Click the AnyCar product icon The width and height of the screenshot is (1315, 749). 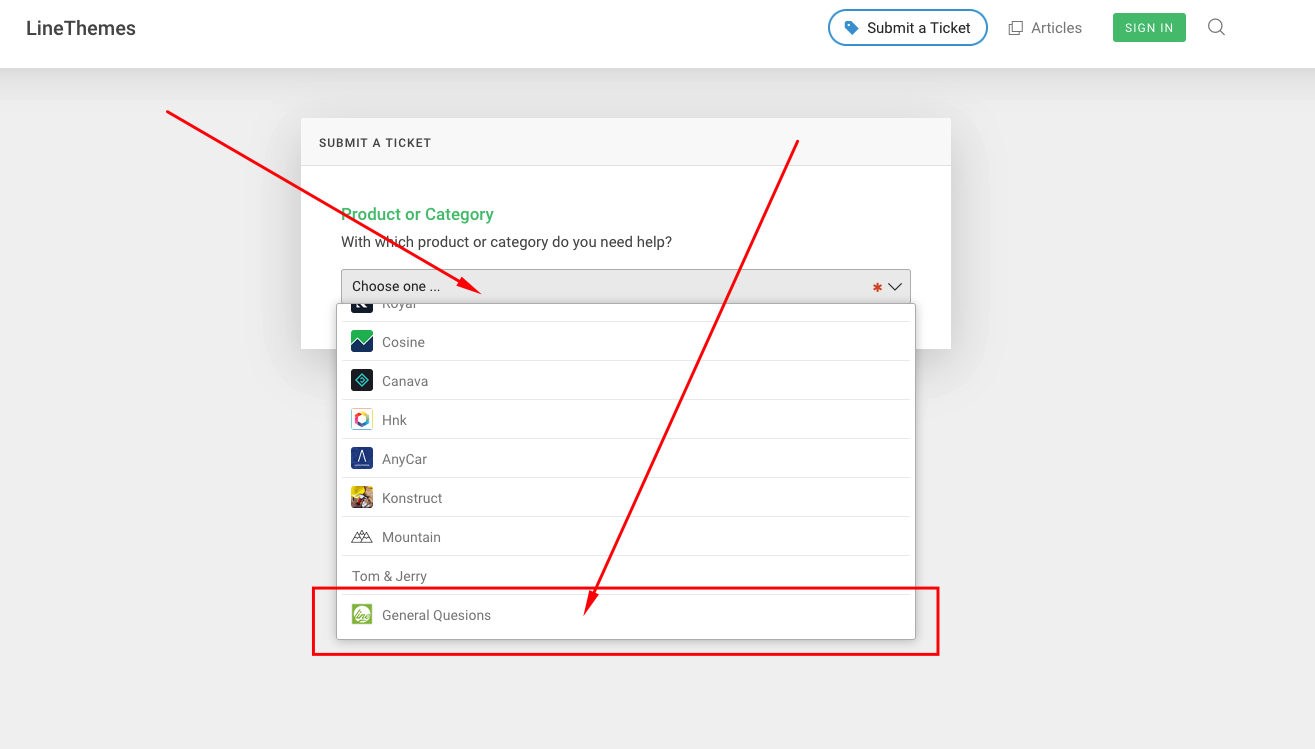pyautogui.click(x=362, y=459)
